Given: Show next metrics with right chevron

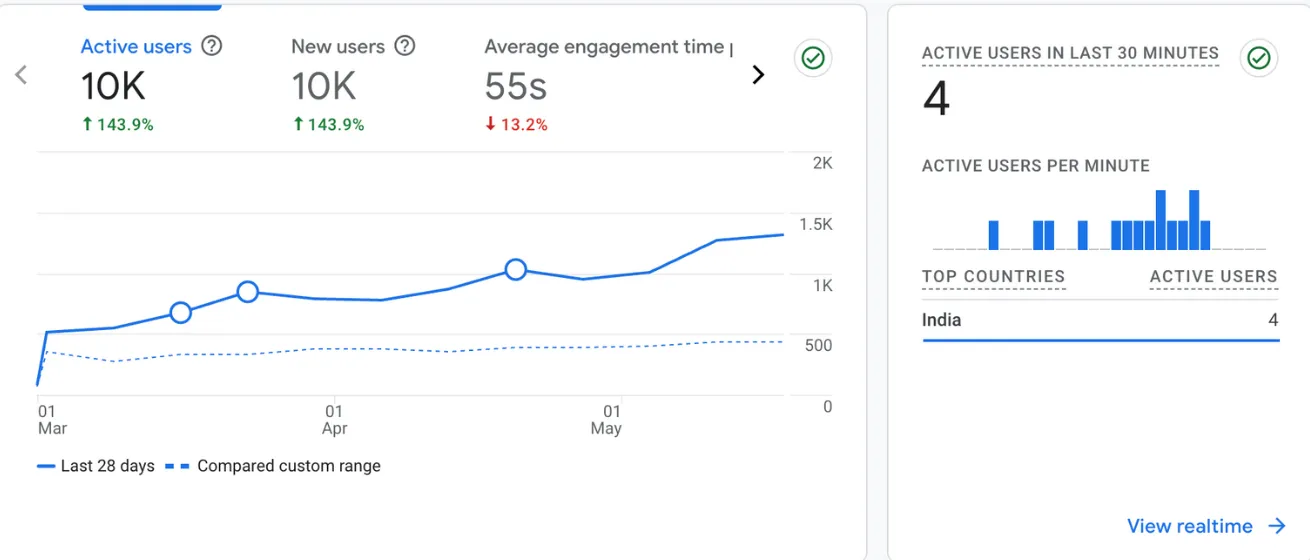Looking at the screenshot, I should pyautogui.click(x=758, y=75).
